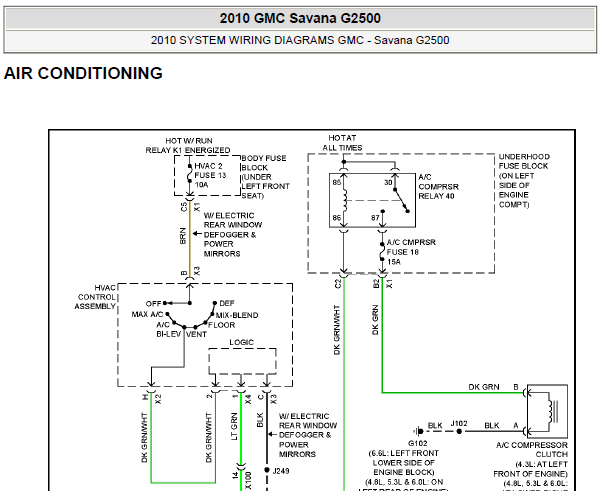
Task: Click the 'FLOOR' switch position
Action: click(x=222, y=325)
